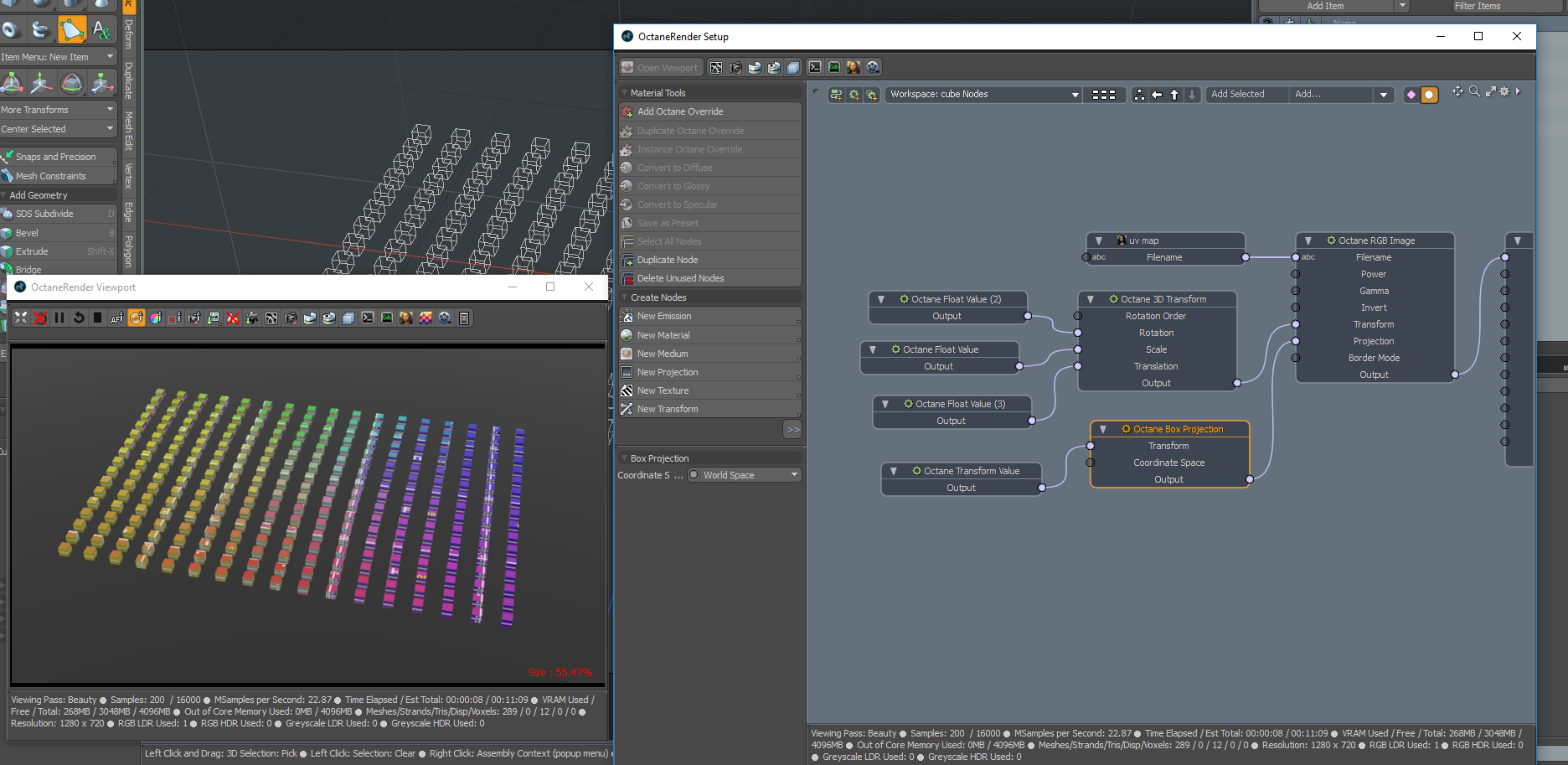Viewport: 1568px width, 765px height.
Task: Open the New Material menu
Action: click(x=709, y=335)
